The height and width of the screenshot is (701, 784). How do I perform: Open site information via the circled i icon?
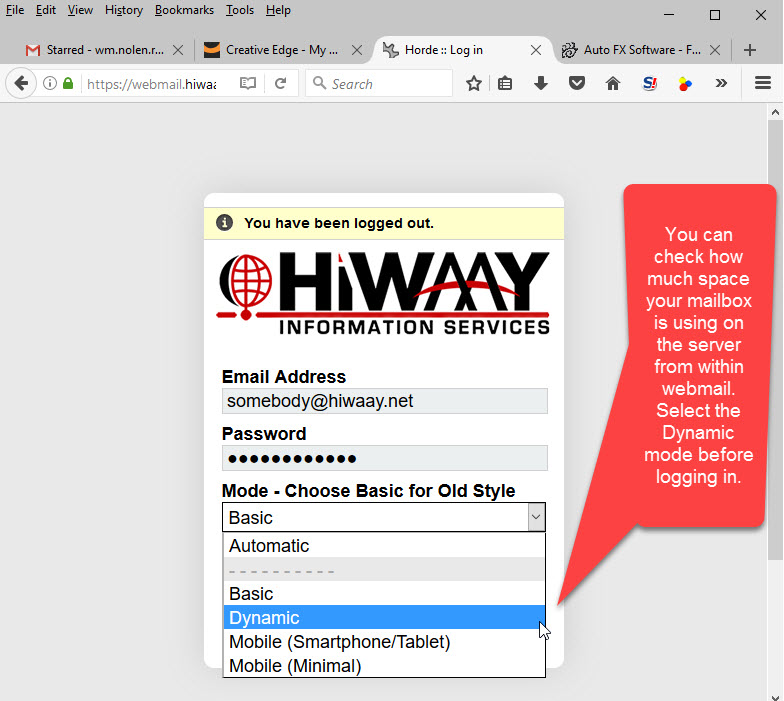50,83
